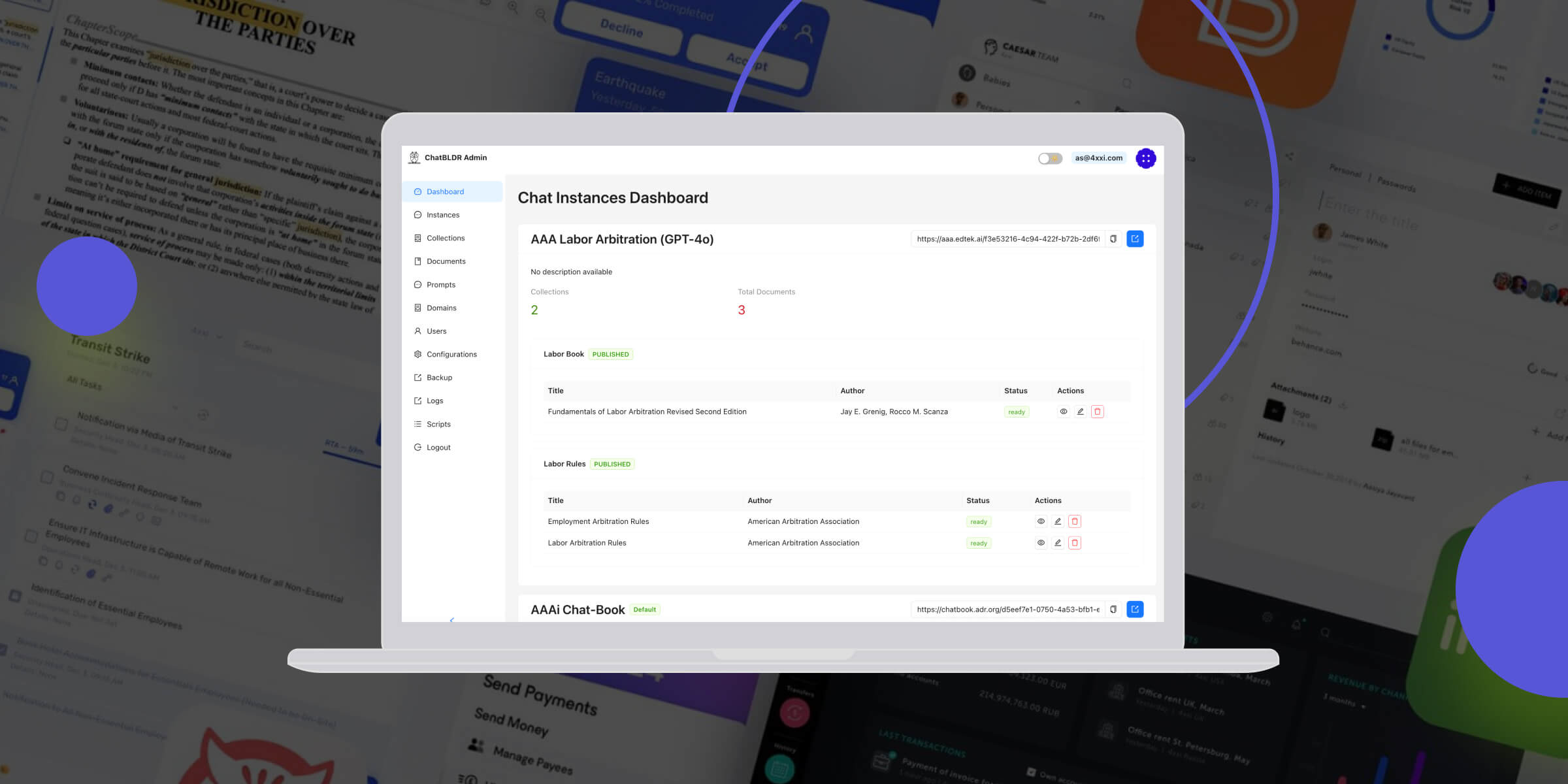1568x784 pixels.
Task: Open the Dashboard sidebar item
Action: (452, 191)
